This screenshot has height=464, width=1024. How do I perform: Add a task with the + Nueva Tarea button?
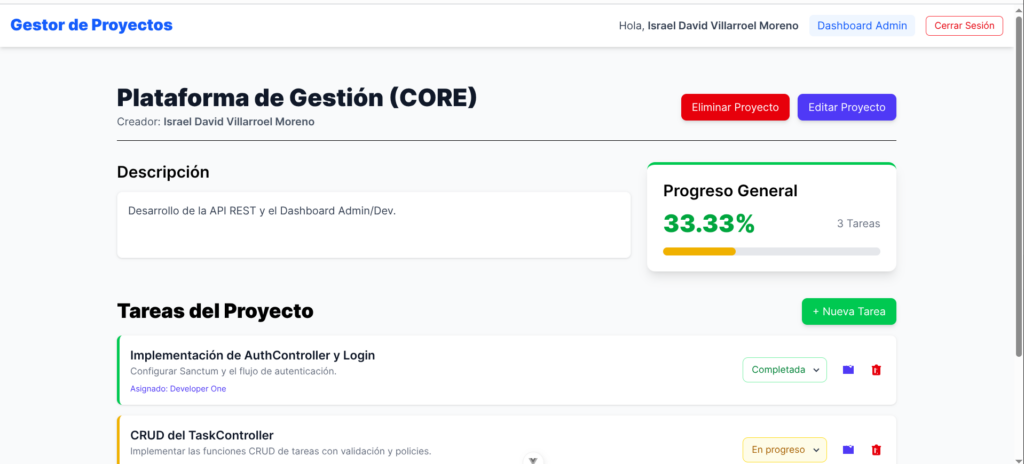pyautogui.click(x=848, y=312)
